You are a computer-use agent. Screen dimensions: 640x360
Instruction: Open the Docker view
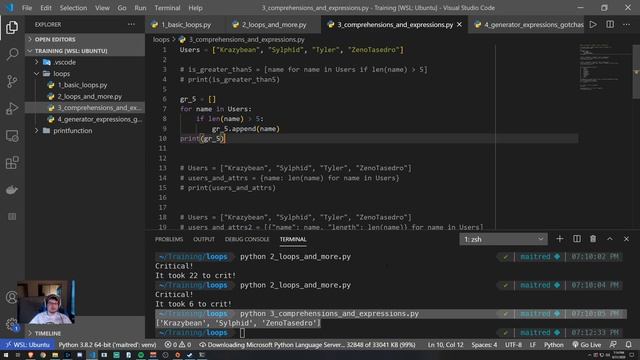(x=12, y=190)
